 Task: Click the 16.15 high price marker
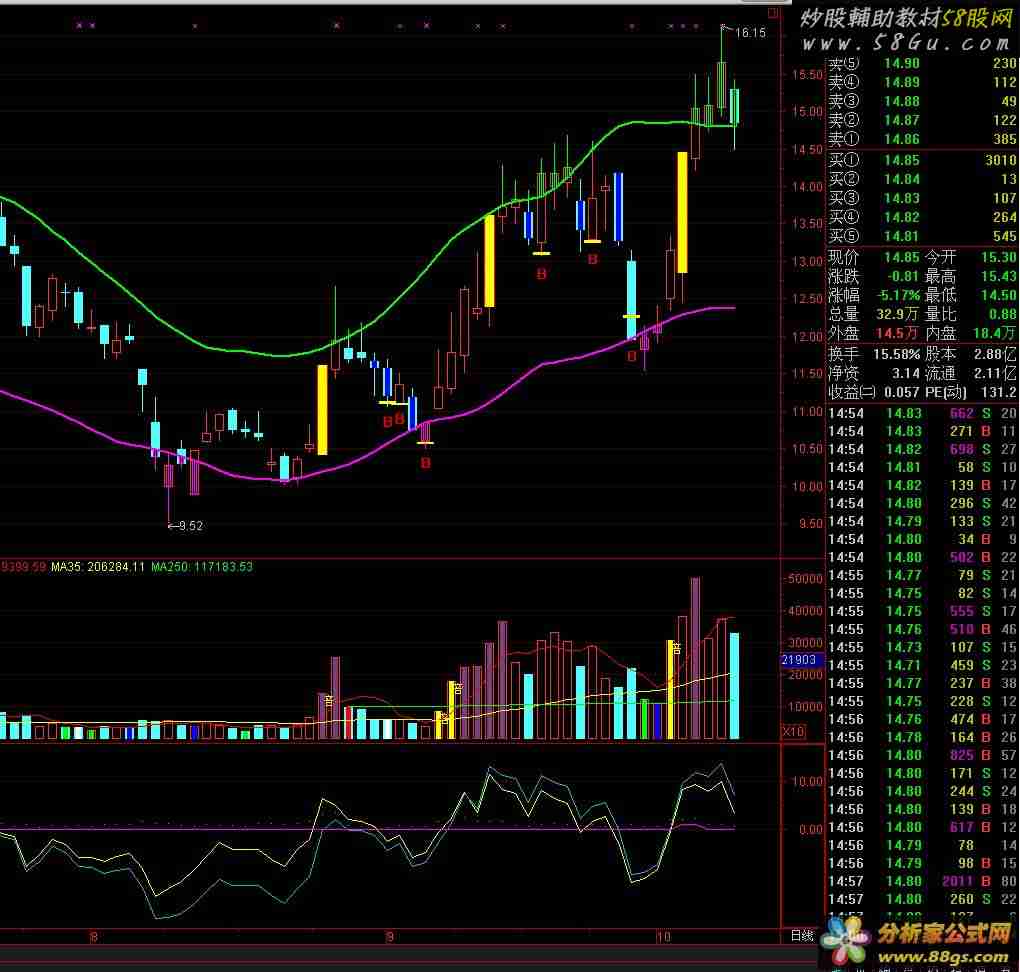(x=751, y=33)
